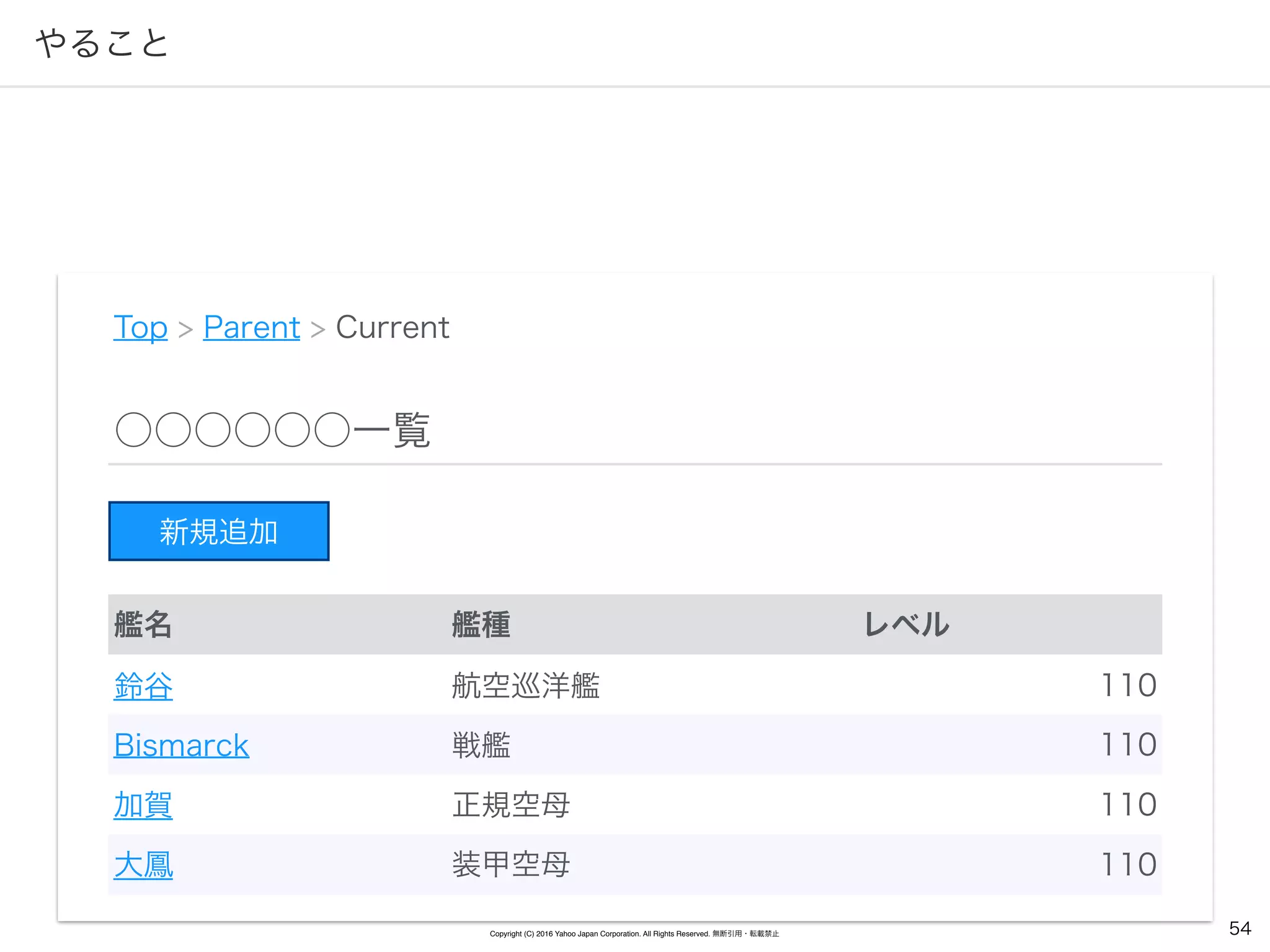Viewport: 1270px width, 952px height.
Task: Click the やること slide title
Action: (102, 43)
